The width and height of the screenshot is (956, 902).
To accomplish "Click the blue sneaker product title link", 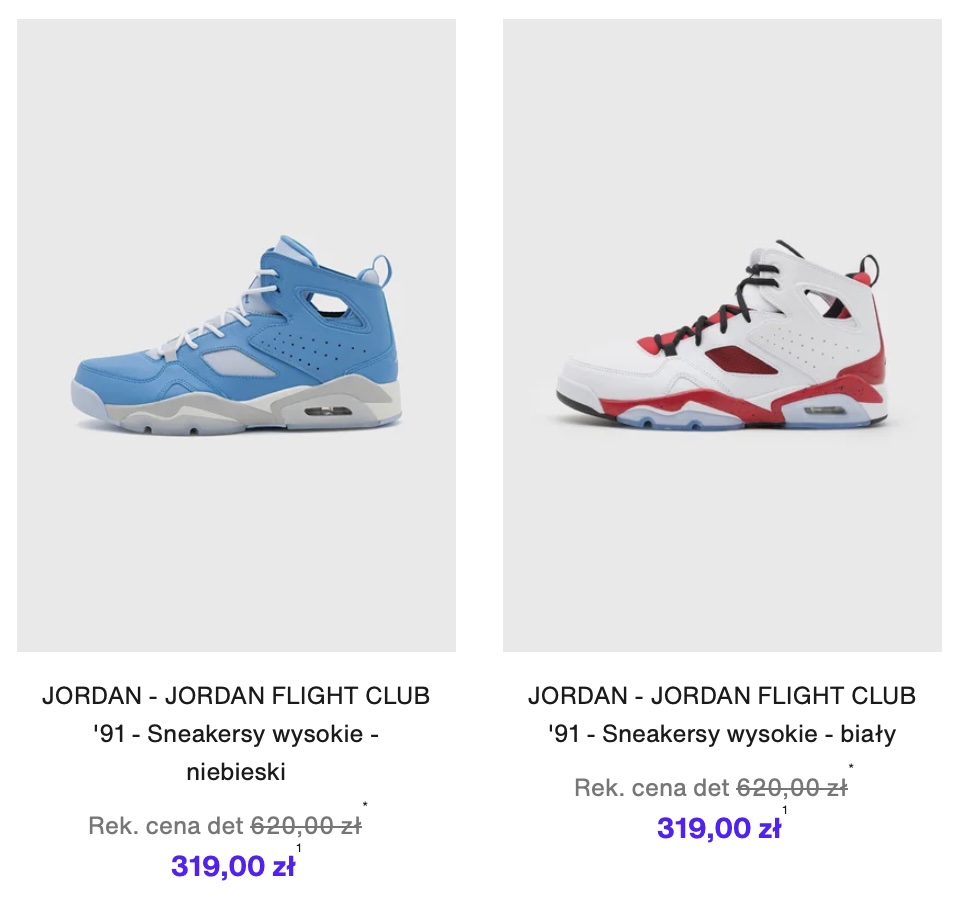I will click(x=236, y=734).
